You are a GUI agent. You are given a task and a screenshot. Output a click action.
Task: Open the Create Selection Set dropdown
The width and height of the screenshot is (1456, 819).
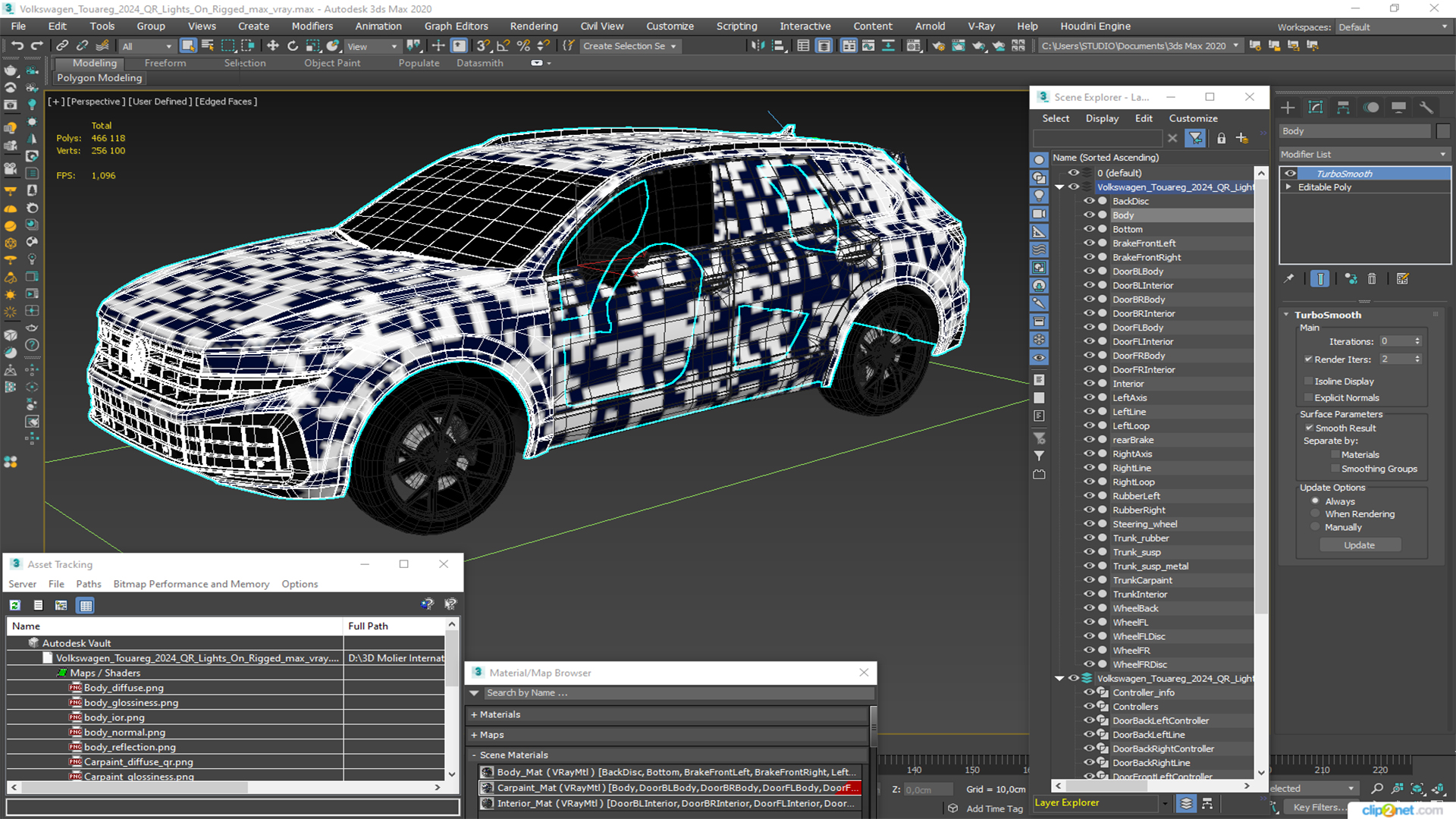pos(630,46)
